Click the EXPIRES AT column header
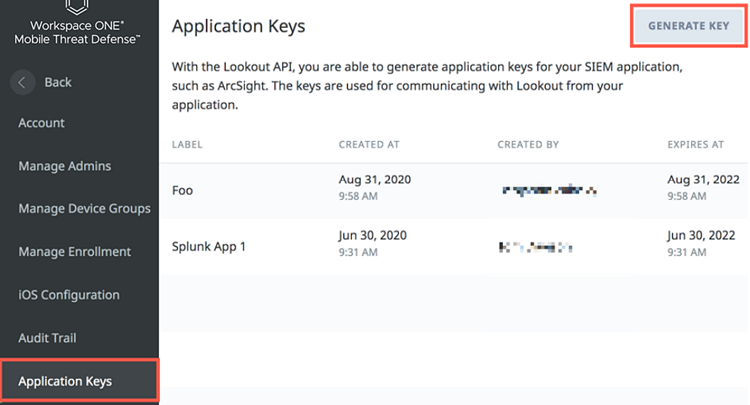This screenshot has width=750, height=405. pyautogui.click(x=695, y=144)
